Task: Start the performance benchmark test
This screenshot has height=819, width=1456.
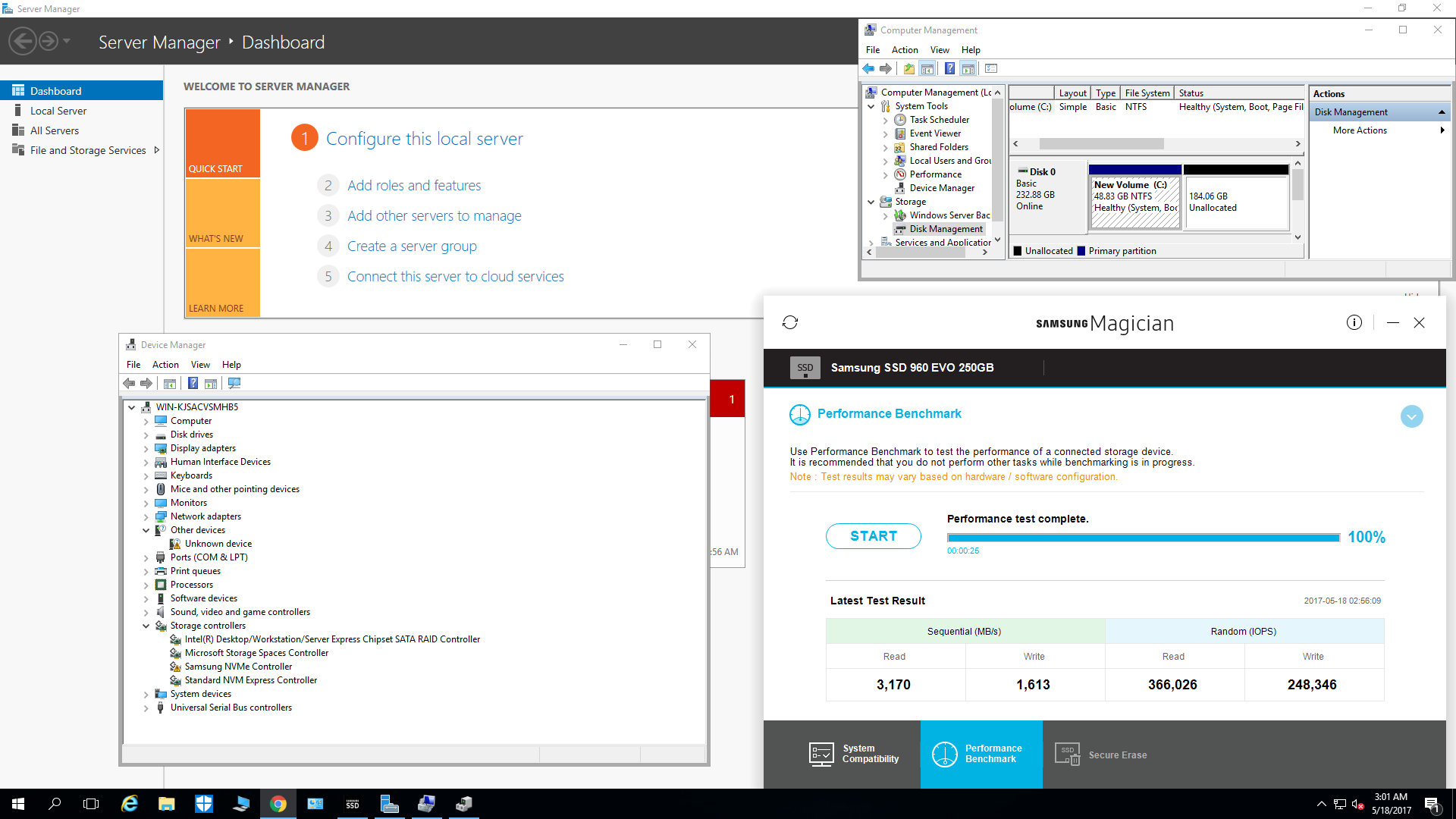Action: click(874, 536)
